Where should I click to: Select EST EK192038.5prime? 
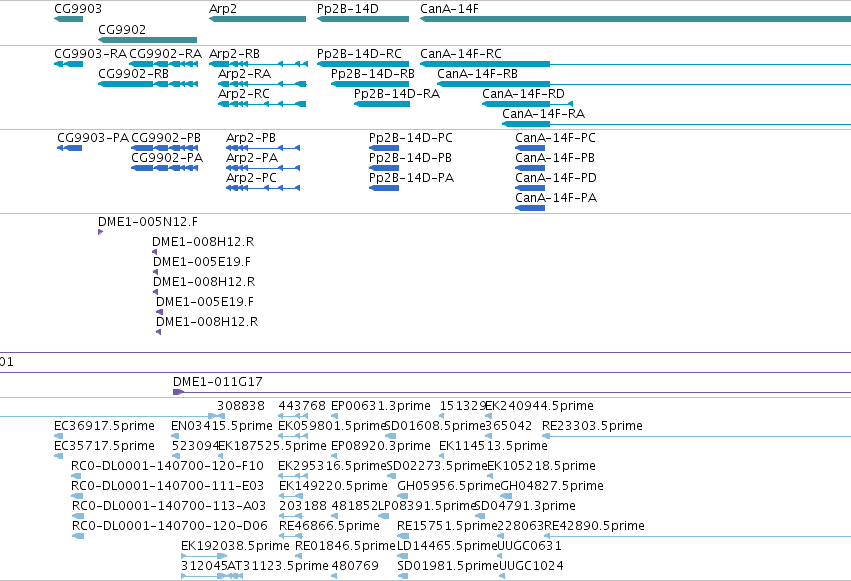(204, 556)
